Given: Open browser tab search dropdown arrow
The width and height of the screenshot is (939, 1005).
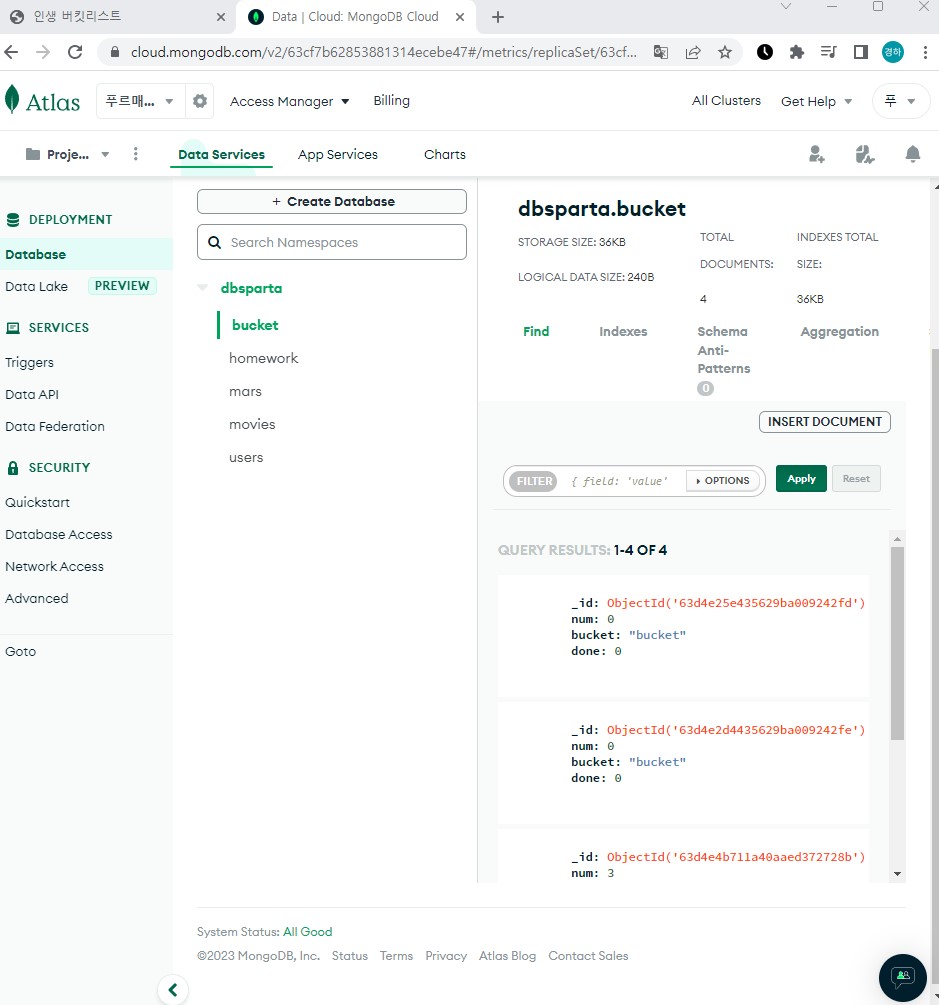Looking at the screenshot, I should click(x=786, y=6).
